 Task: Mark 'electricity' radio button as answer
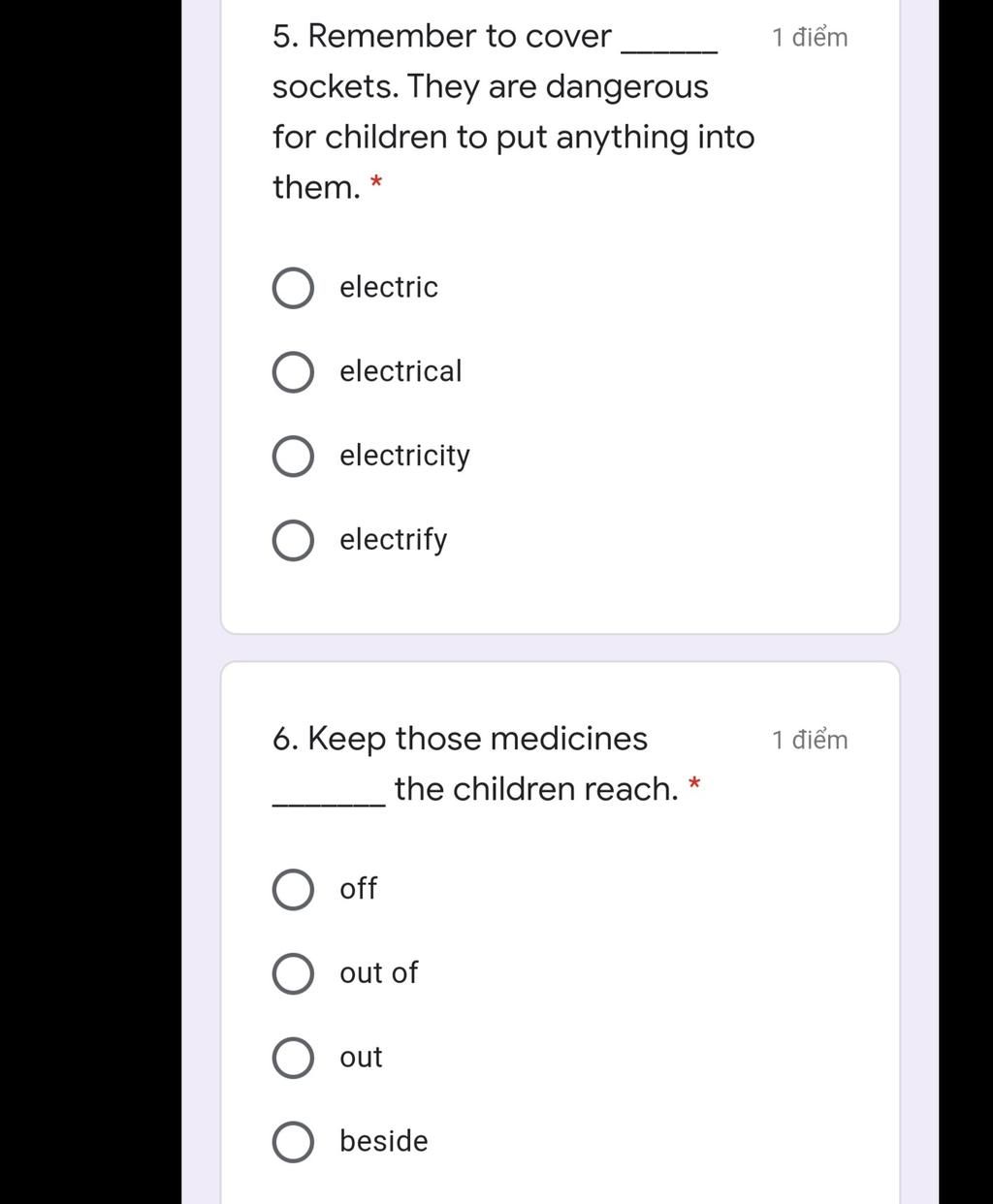click(293, 457)
